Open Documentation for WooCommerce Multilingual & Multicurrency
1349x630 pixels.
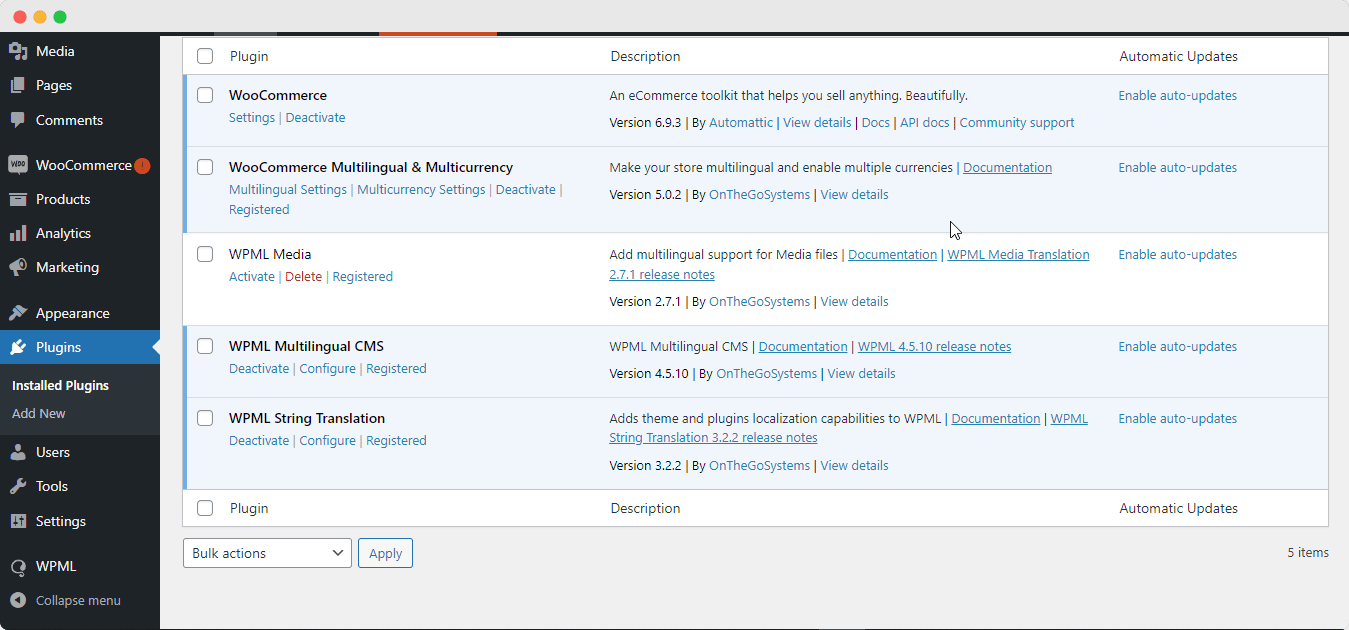[x=1007, y=167]
